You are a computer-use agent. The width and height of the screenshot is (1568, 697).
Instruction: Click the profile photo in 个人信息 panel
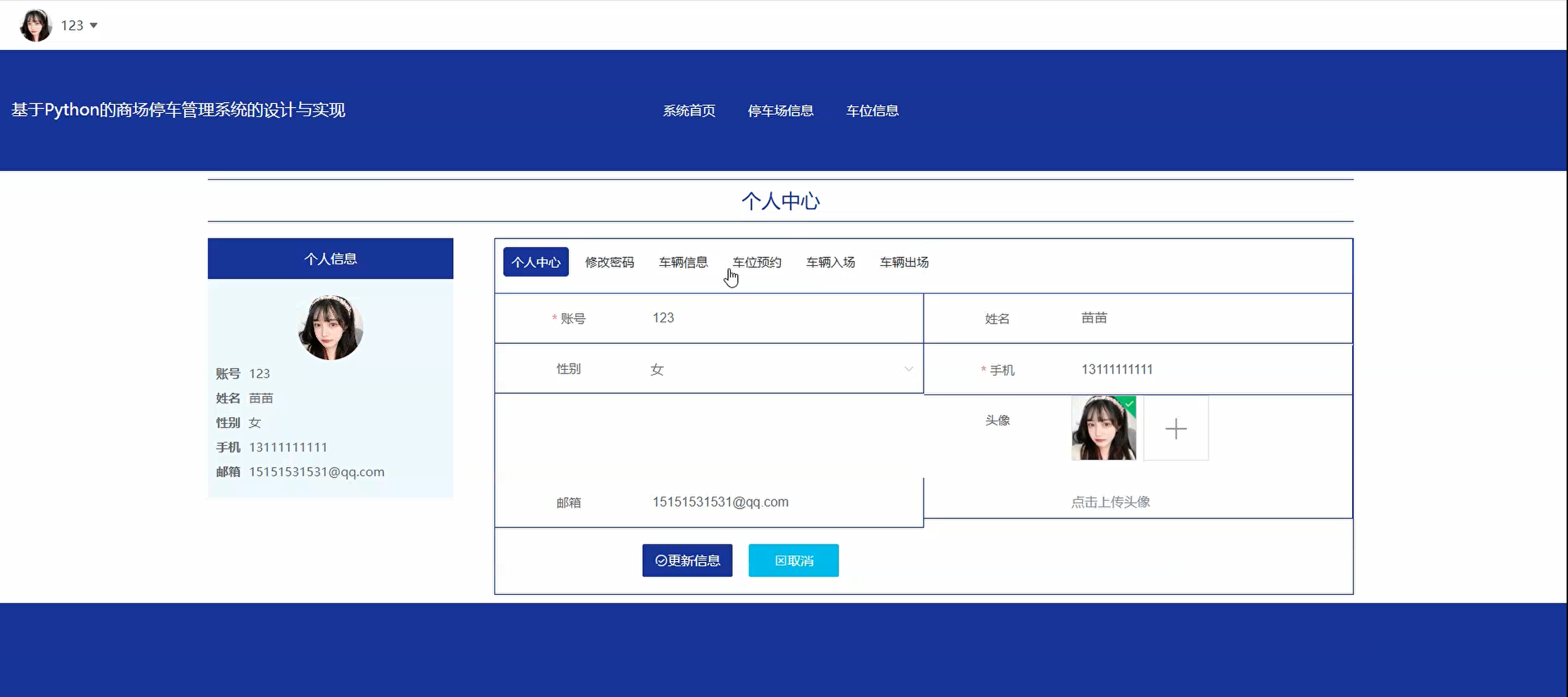point(330,328)
